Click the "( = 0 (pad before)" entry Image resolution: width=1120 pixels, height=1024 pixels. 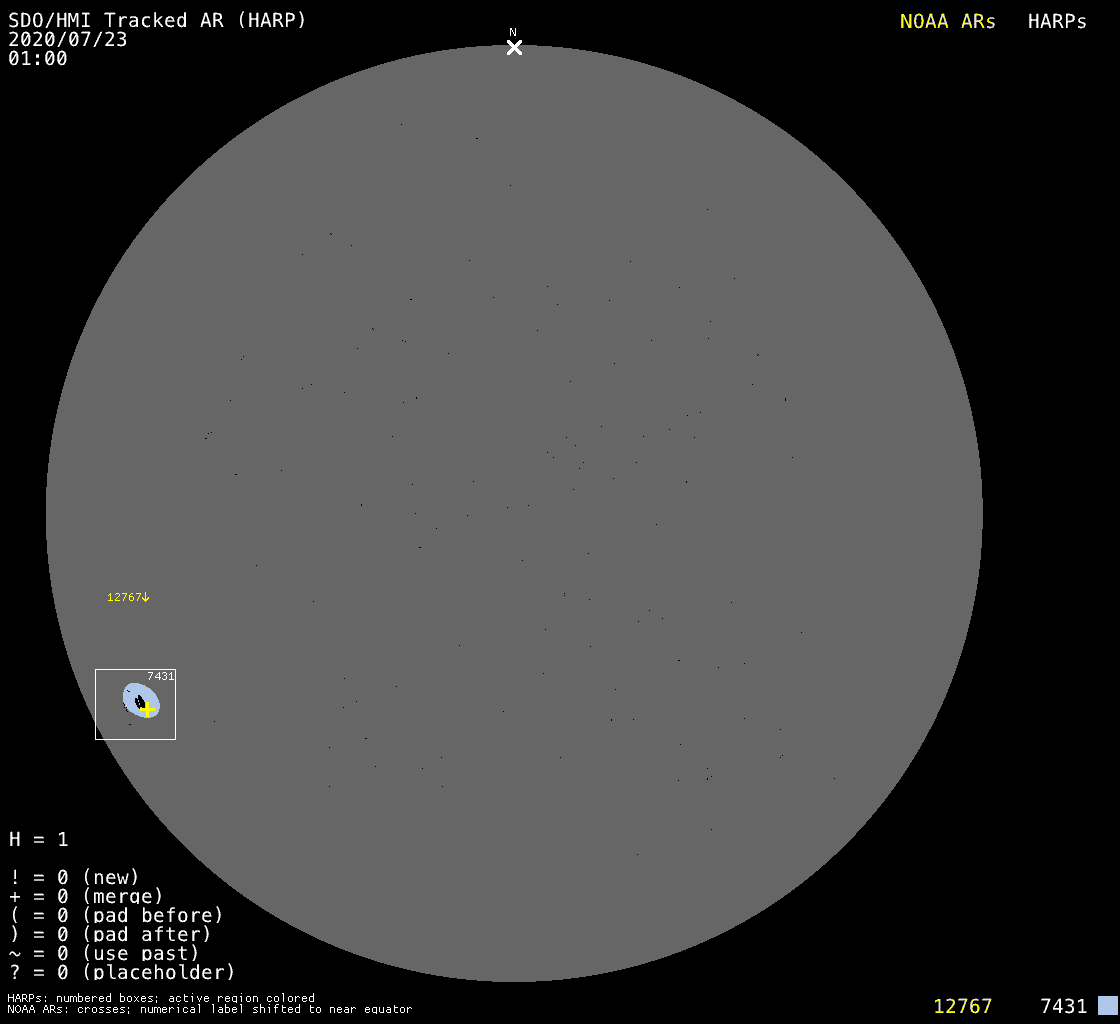click(x=116, y=915)
